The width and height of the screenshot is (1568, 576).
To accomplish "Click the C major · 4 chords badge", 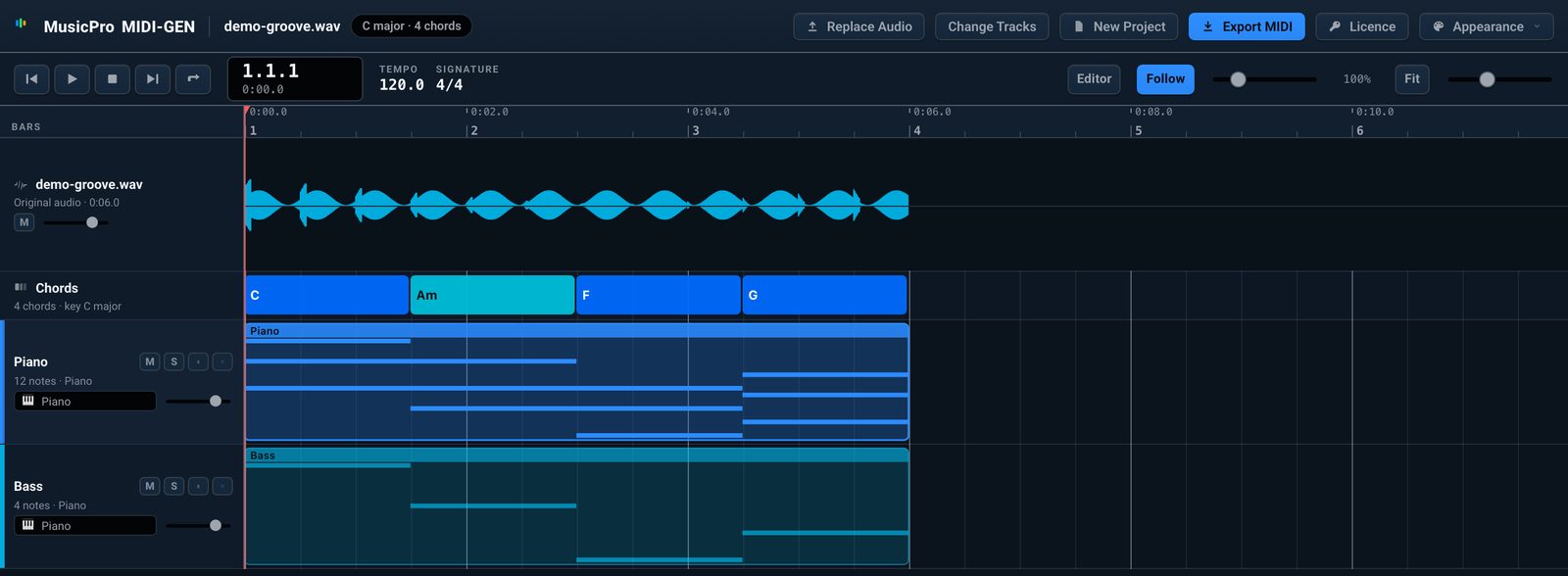I will 412,26.
